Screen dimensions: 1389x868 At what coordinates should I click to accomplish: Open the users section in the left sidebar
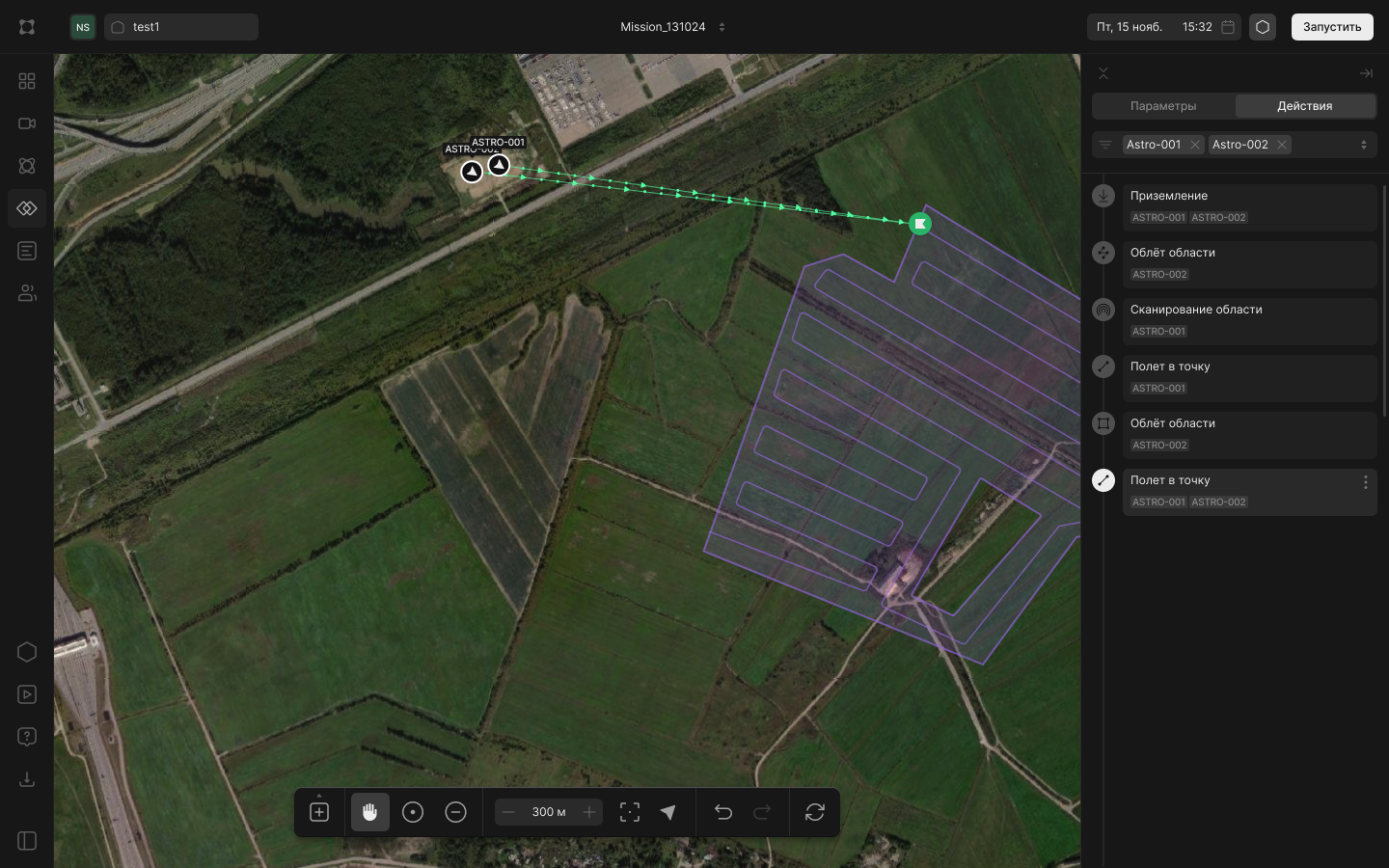pos(27,293)
